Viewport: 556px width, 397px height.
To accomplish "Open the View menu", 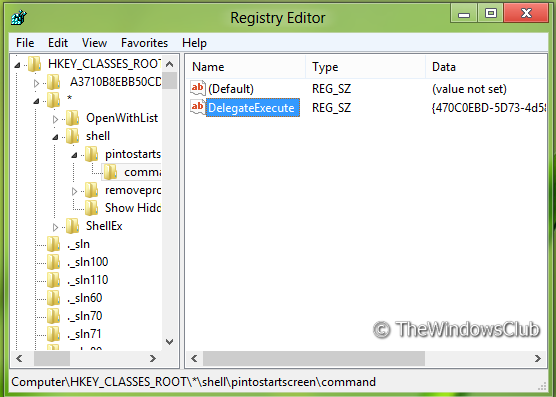I will coord(94,43).
